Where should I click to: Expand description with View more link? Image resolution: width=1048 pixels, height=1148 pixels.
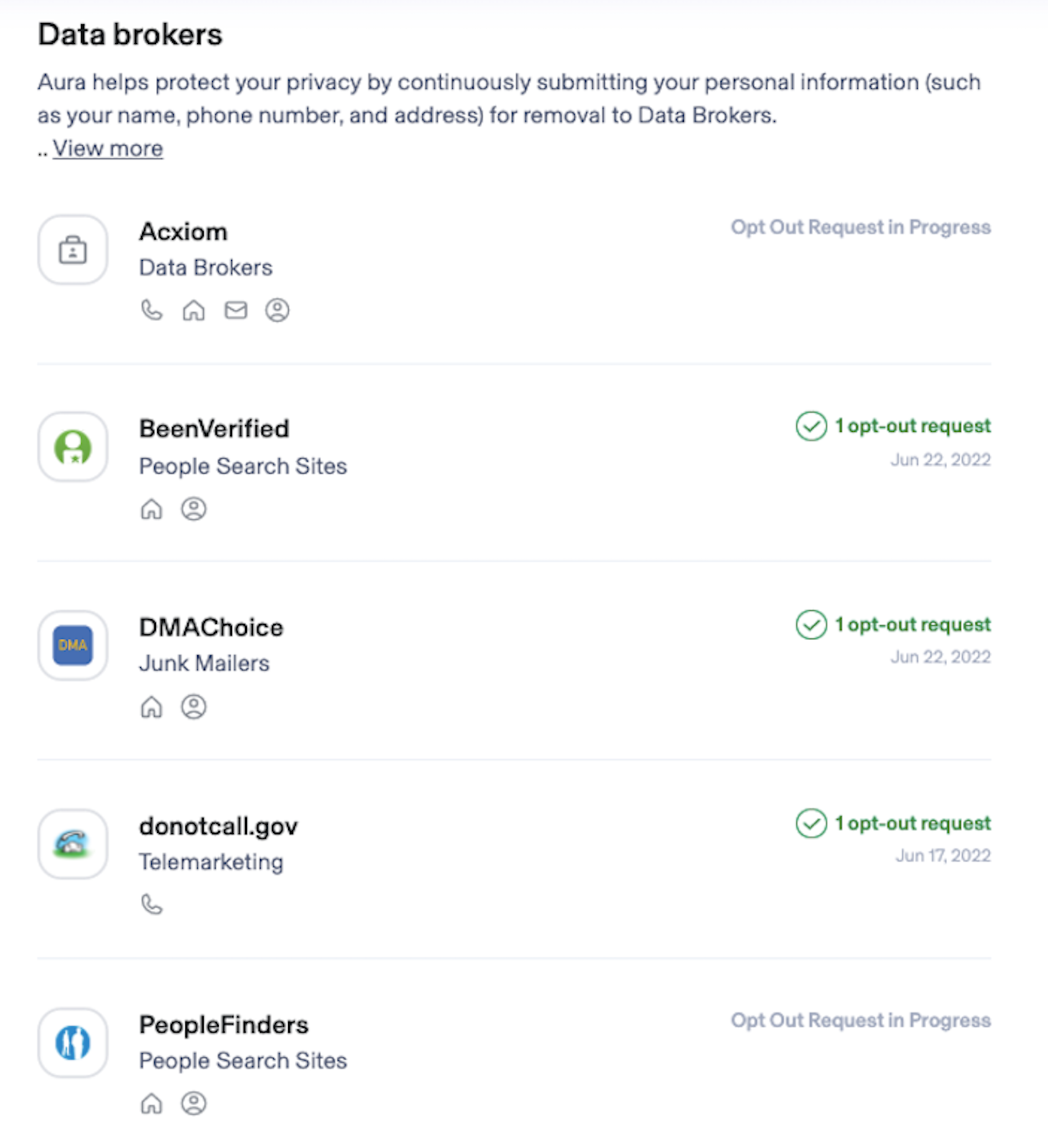click(x=107, y=149)
